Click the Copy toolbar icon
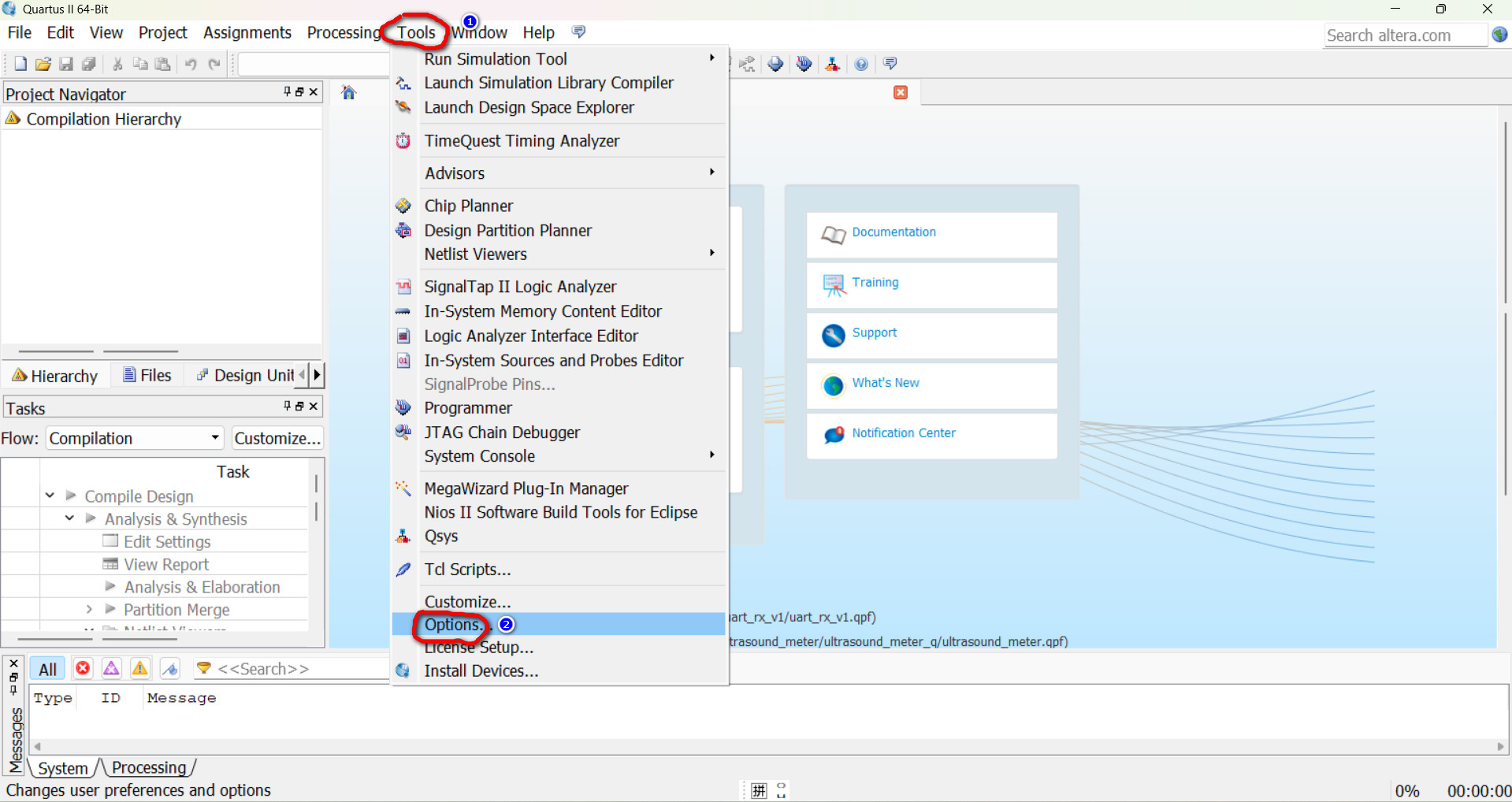The width and height of the screenshot is (1512, 802). coord(140,64)
